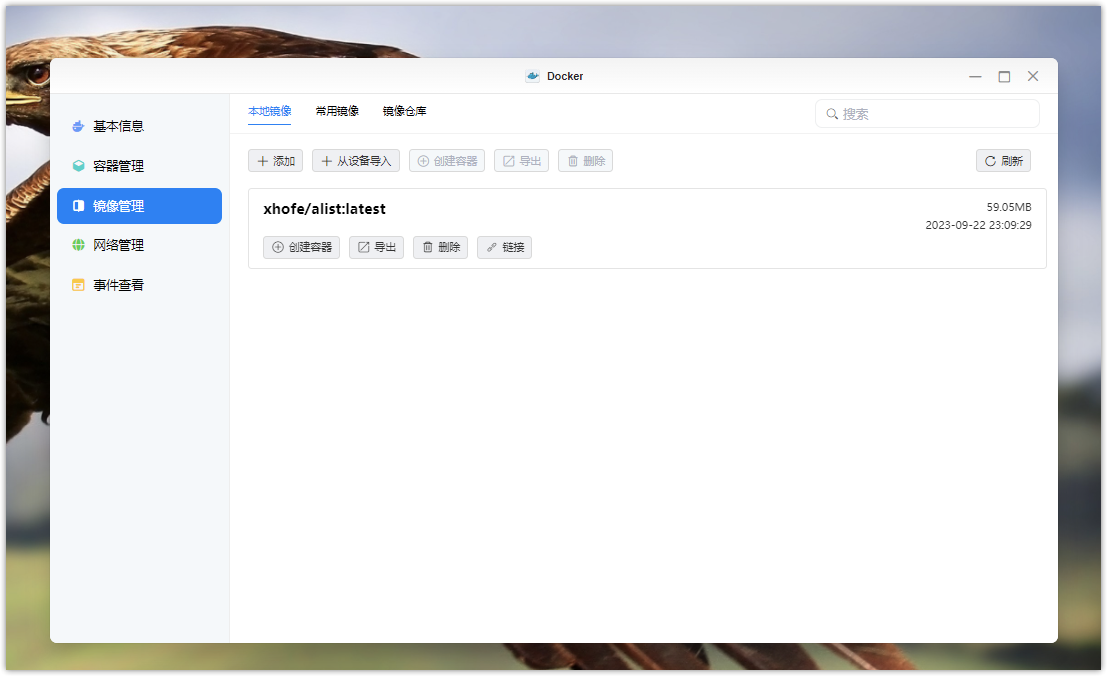Click 删除 for xhofe/alist:latest
This screenshot has height=676, width=1107.
441,247
